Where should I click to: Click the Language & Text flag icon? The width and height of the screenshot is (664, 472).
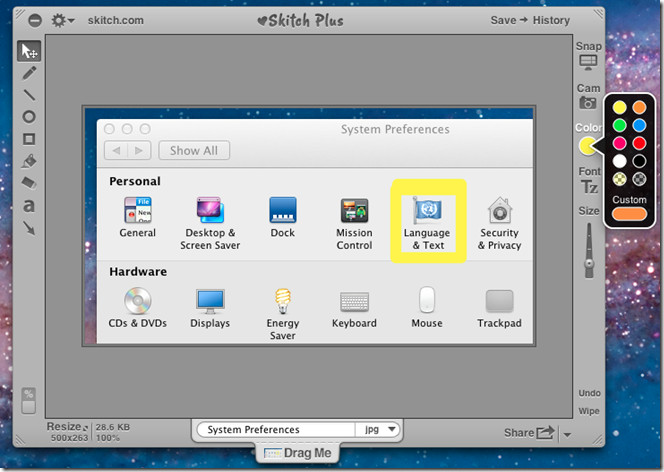427,210
